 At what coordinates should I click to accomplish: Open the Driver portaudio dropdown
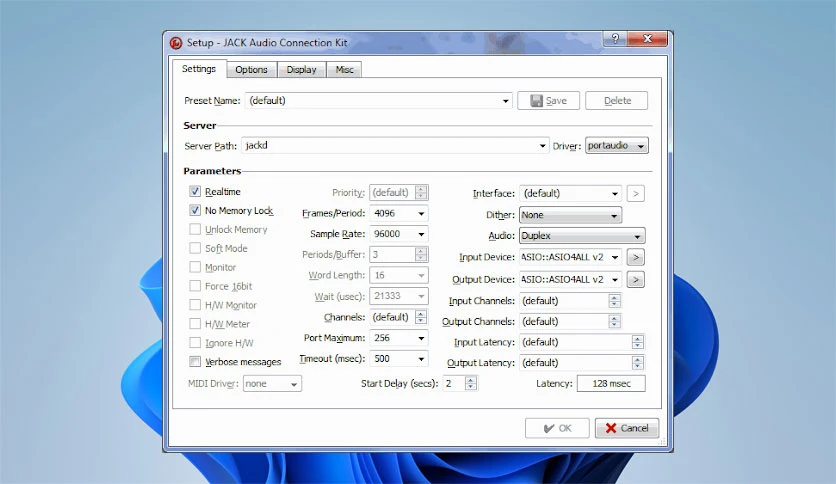coord(617,146)
